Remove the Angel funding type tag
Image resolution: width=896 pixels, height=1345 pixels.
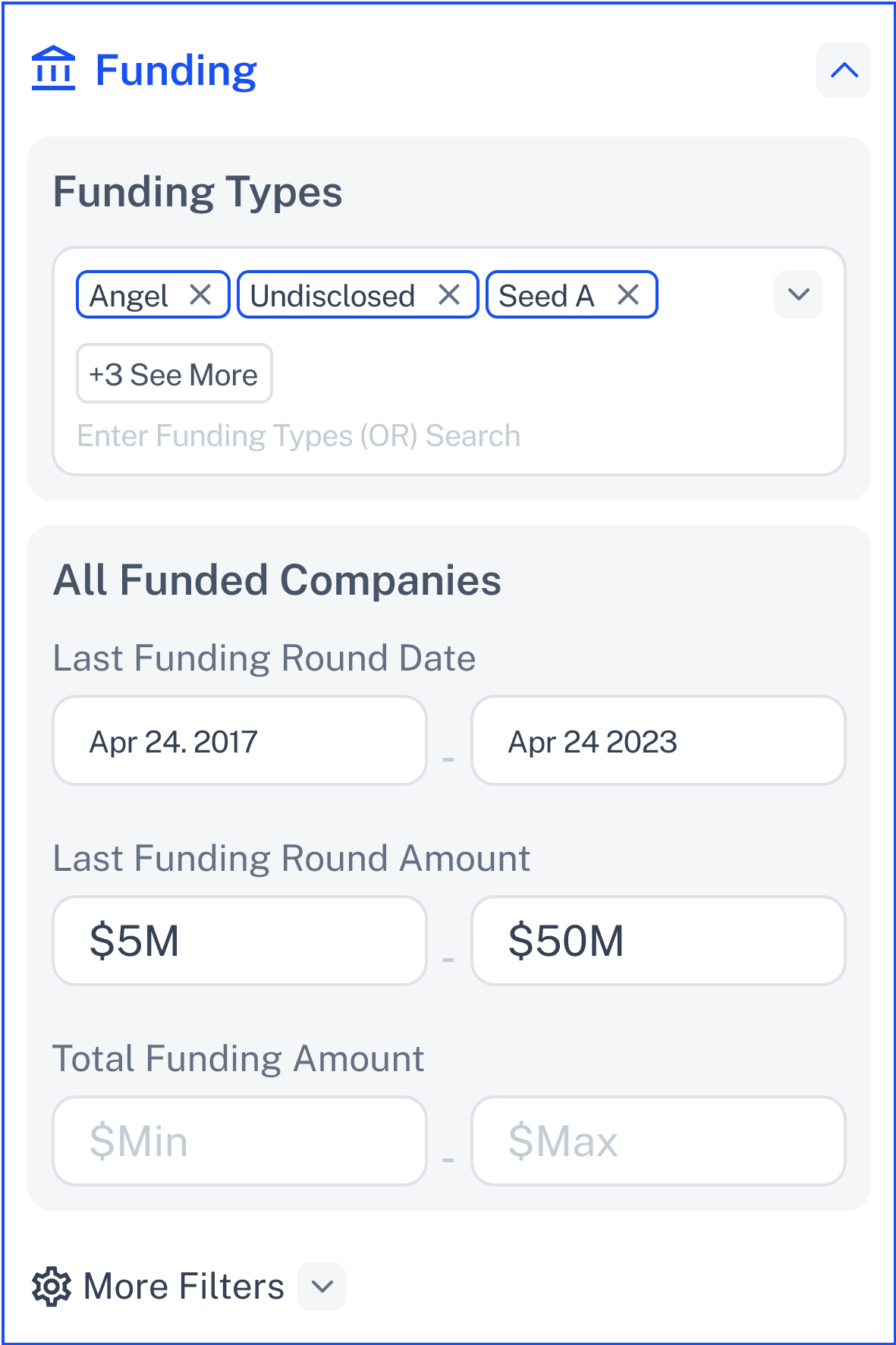(200, 294)
